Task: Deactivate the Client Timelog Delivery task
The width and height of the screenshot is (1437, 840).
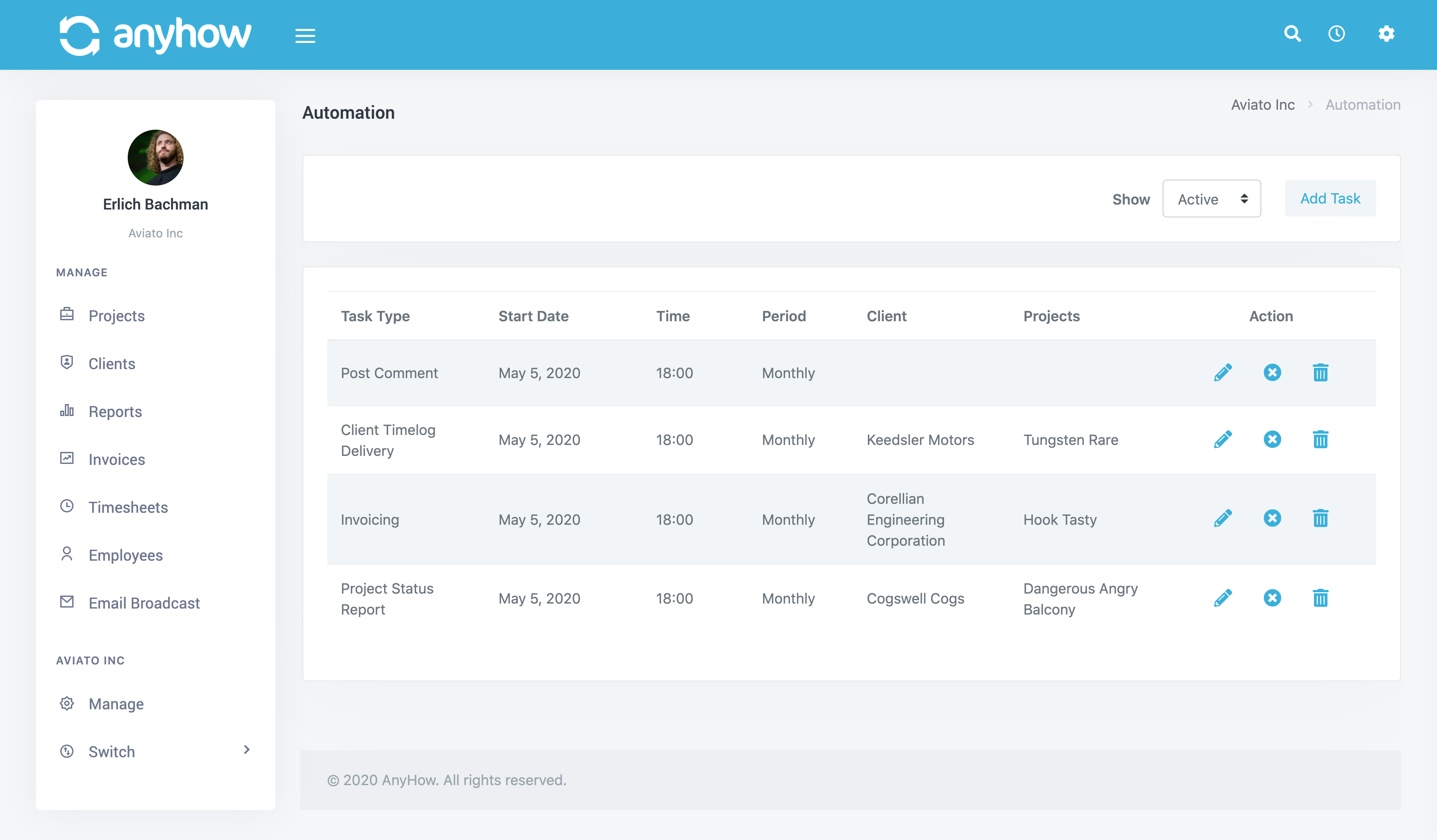Action: pyautogui.click(x=1272, y=439)
